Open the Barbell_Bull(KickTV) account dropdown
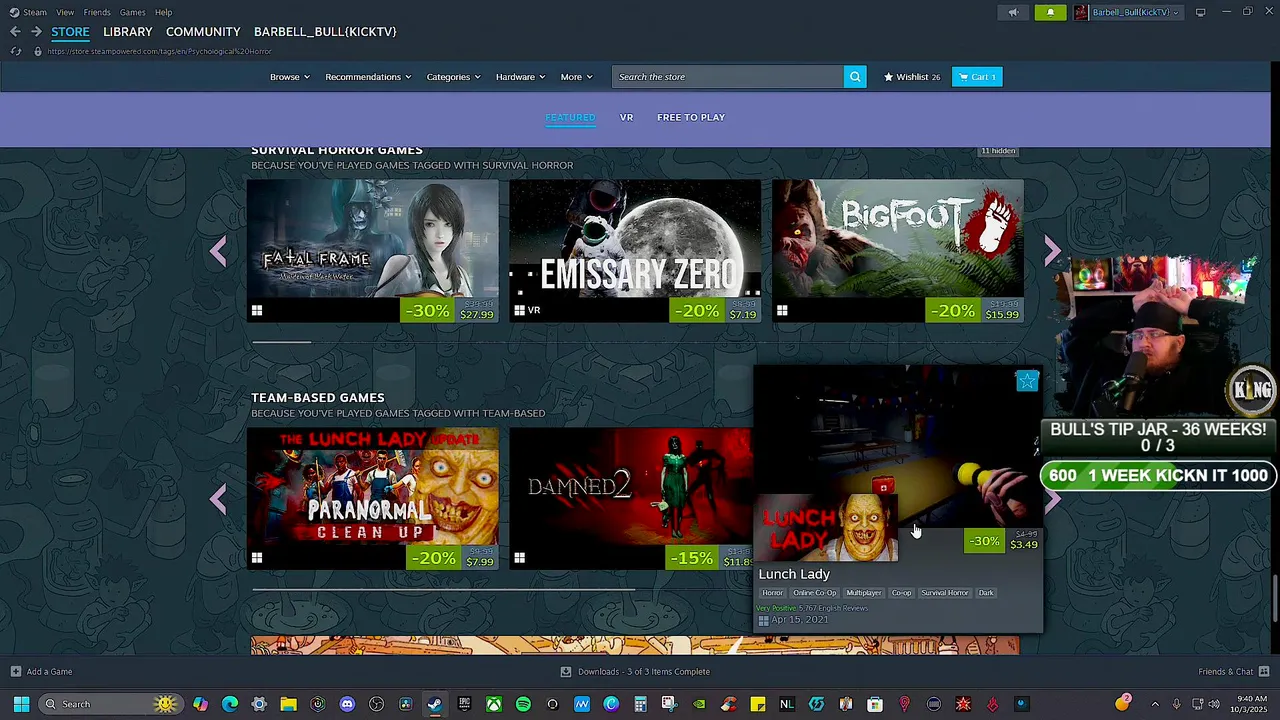 click(x=1136, y=12)
